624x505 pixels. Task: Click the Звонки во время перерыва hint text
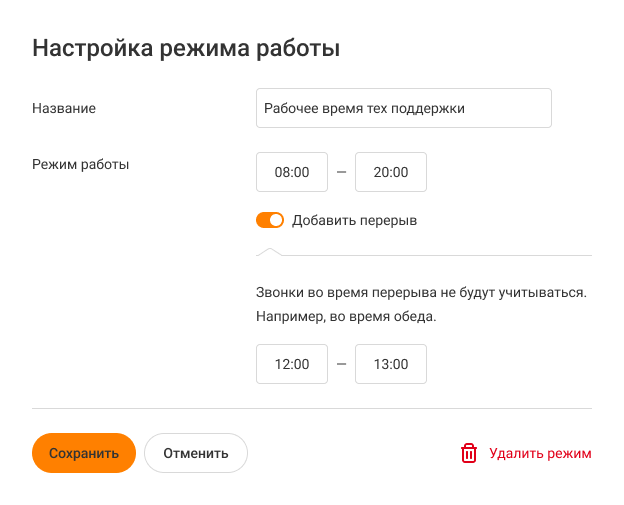[420, 294]
